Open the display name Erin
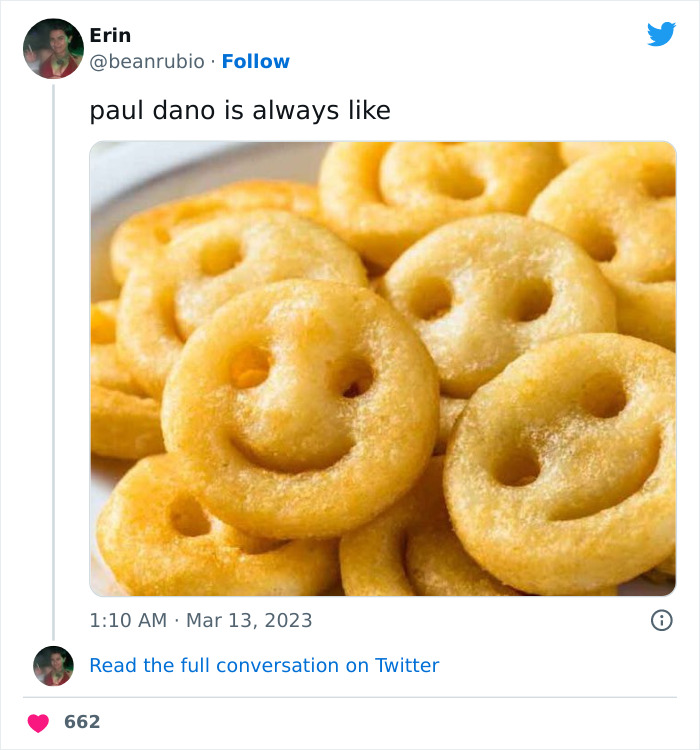The image size is (700, 750). [110, 35]
